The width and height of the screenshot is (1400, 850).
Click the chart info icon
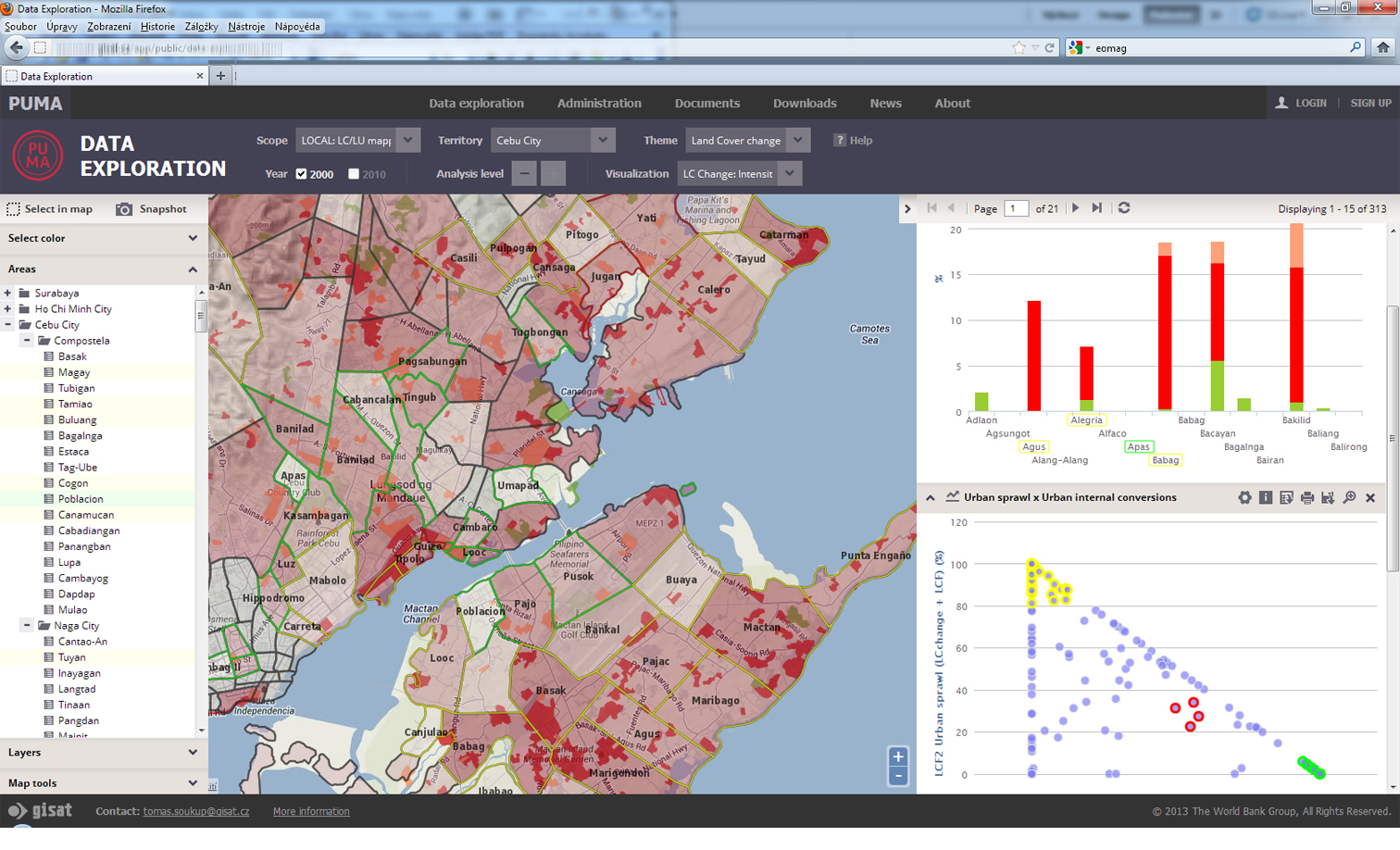1266,498
